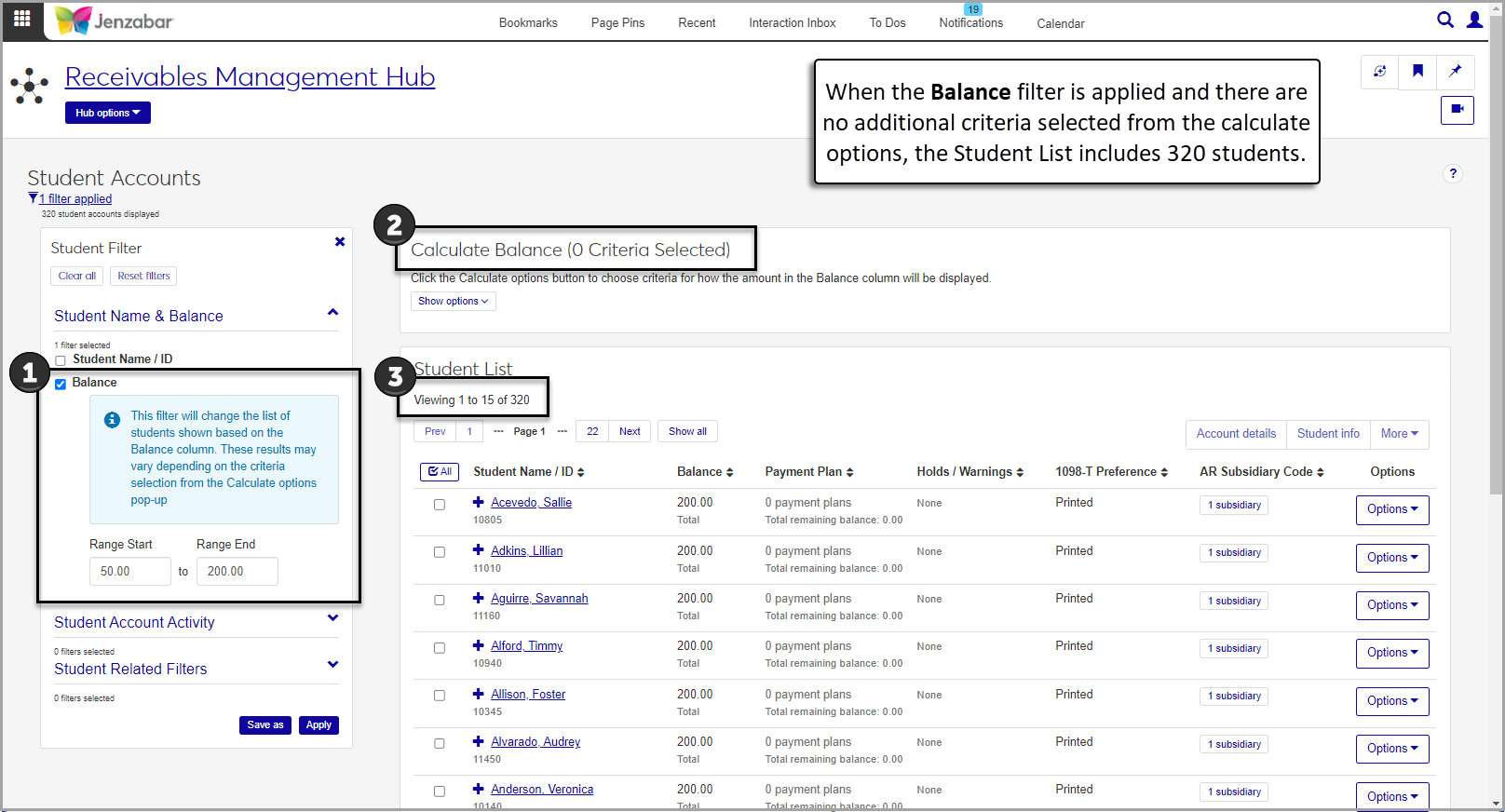
Task: Select the checkbox for Adkins, Lillian row
Action: 440,552
